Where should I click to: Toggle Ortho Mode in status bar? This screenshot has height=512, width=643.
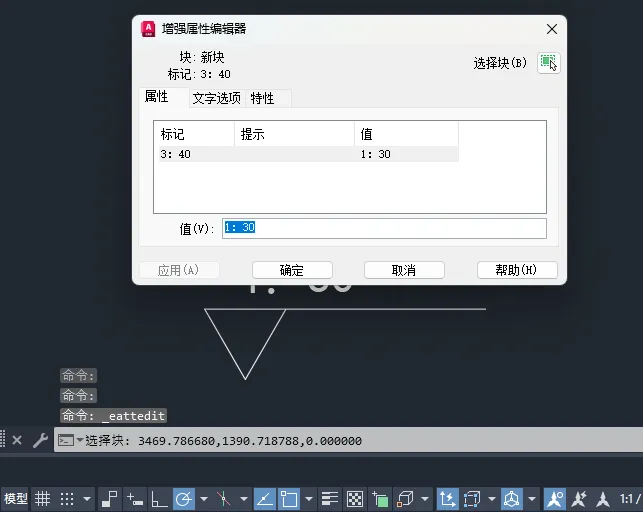point(159,499)
